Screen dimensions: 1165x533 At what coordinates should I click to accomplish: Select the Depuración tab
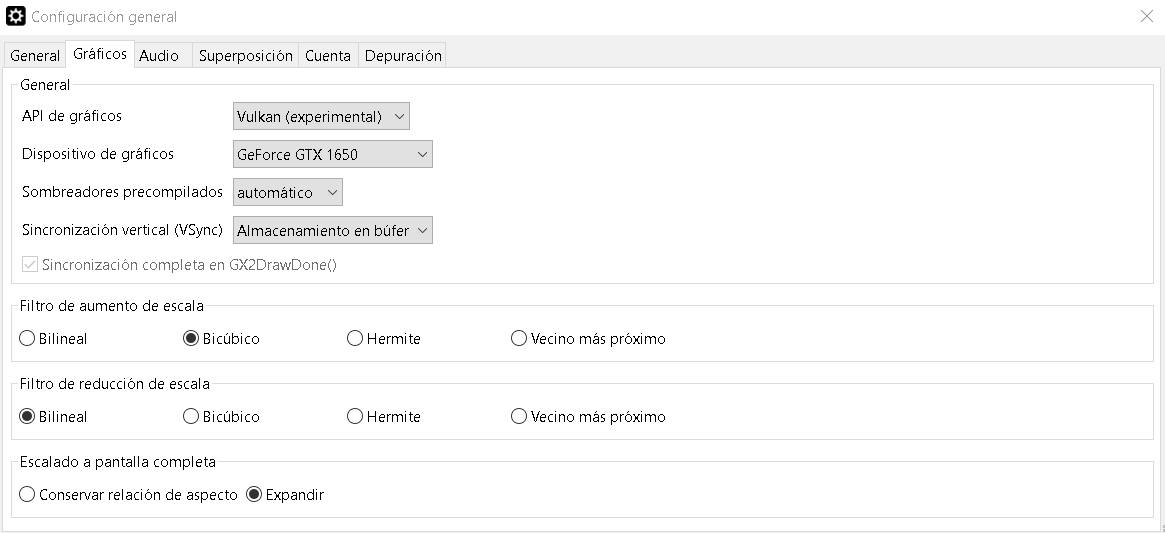(x=403, y=56)
